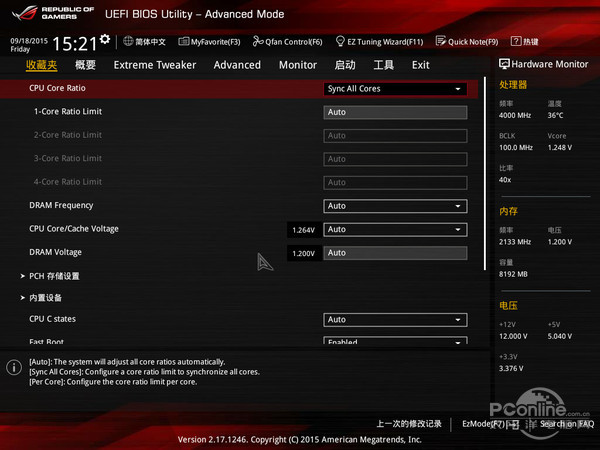Open CPU Core Ratio dropdown
600x450 pixels.
[x=395, y=89]
